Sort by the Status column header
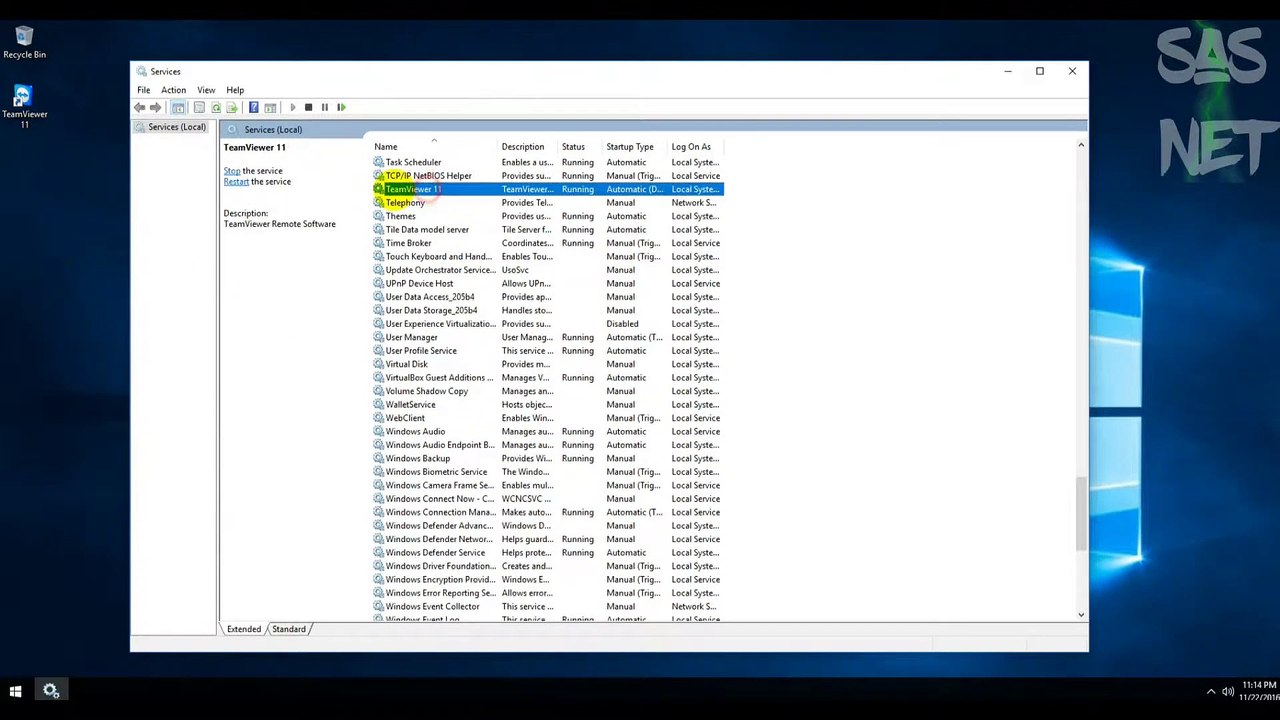The height and width of the screenshot is (720, 1280). pyautogui.click(x=581, y=147)
